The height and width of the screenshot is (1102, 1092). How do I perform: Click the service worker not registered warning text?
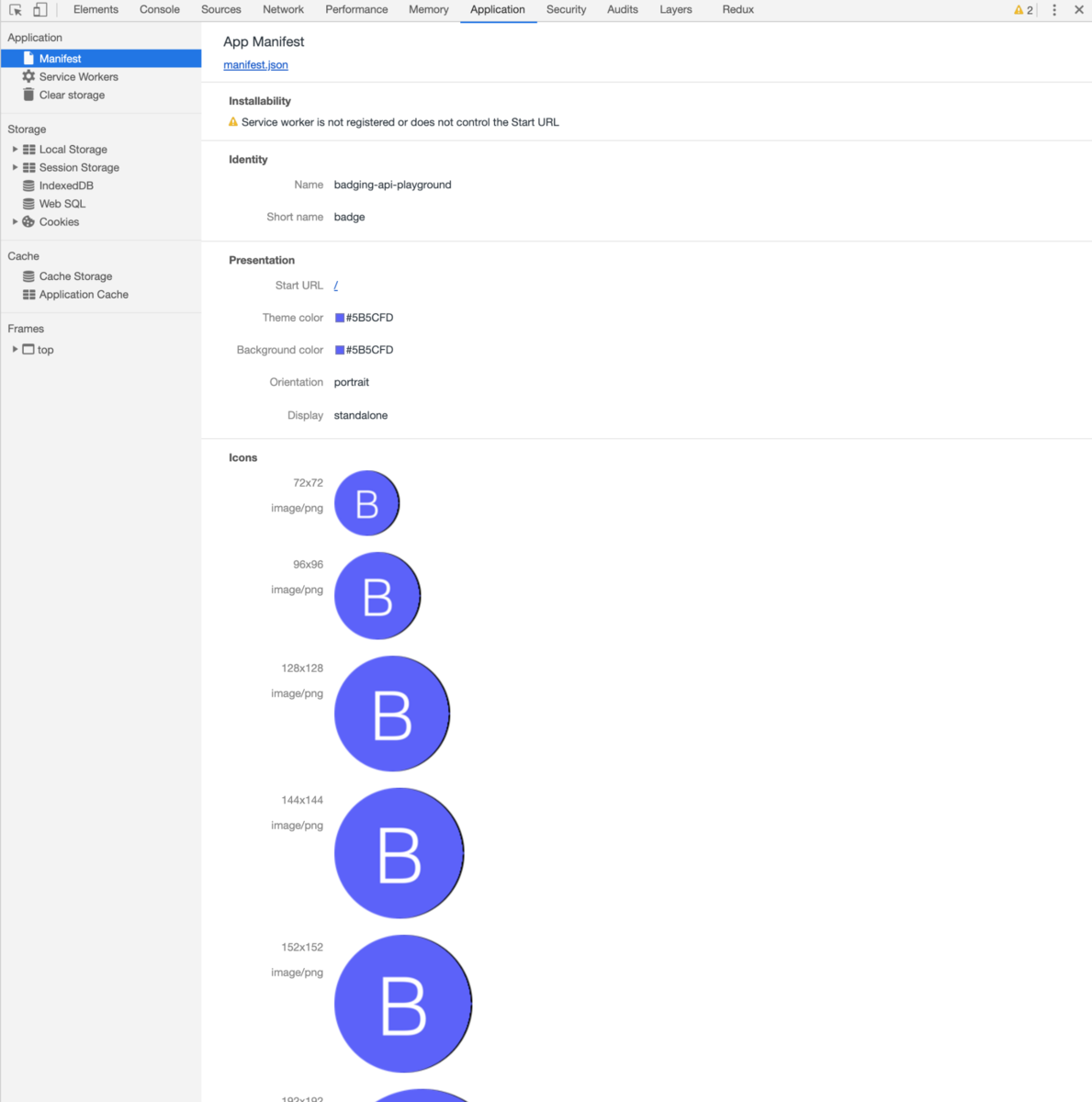[x=400, y=122]
